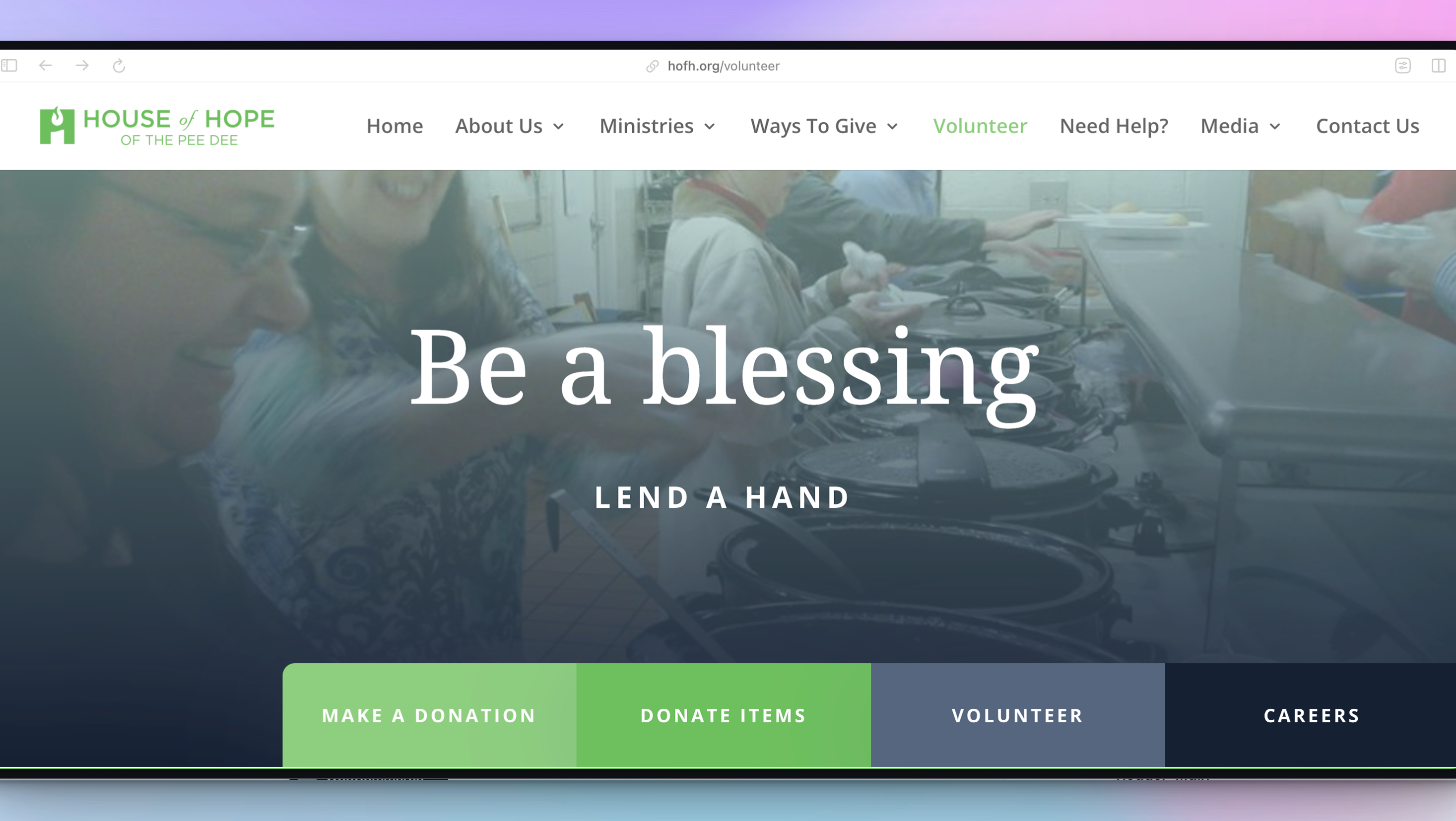Click the hofh.org/volunteer address field
The height and width of the screenshot is (821, 1456).
723,66
